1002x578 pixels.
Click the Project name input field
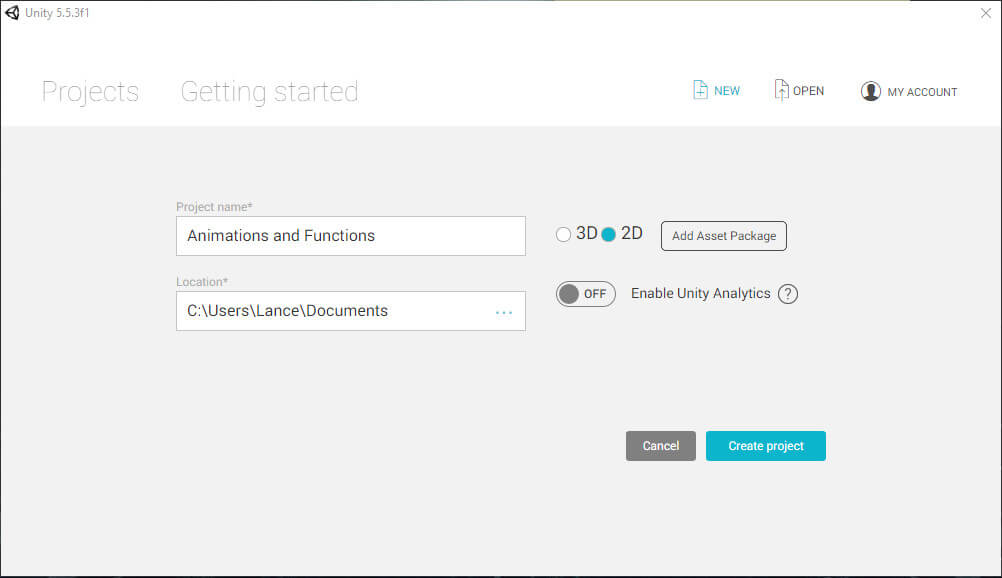(351, 236)
